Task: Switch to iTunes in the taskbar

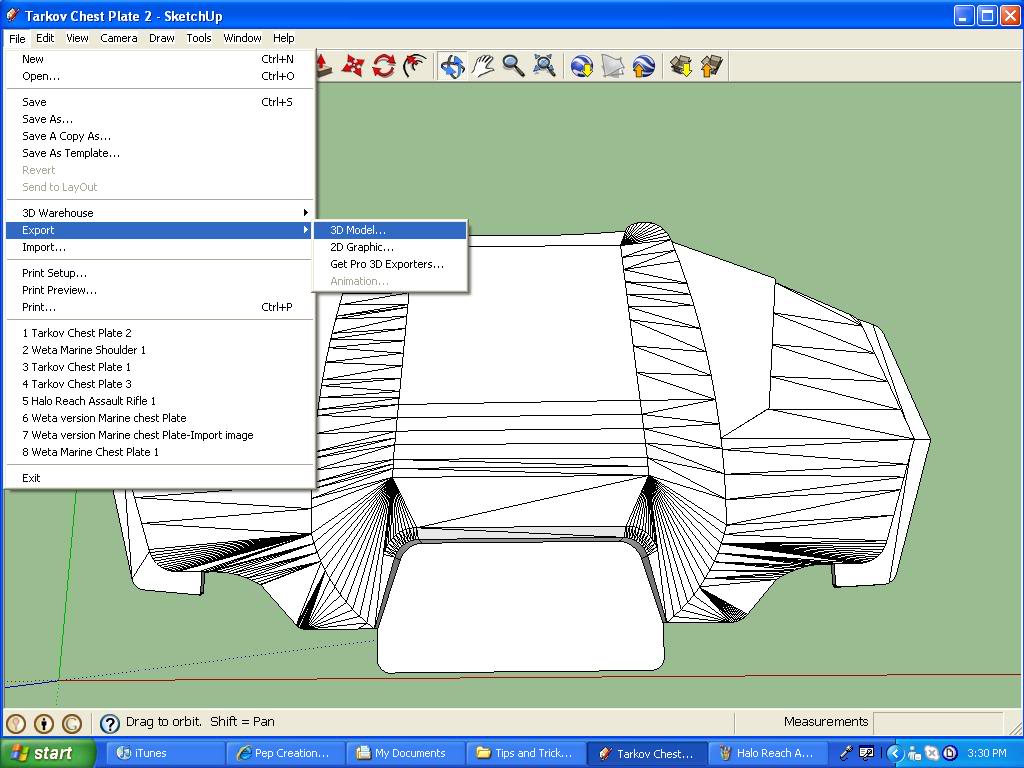Action: tap(163, 753)
